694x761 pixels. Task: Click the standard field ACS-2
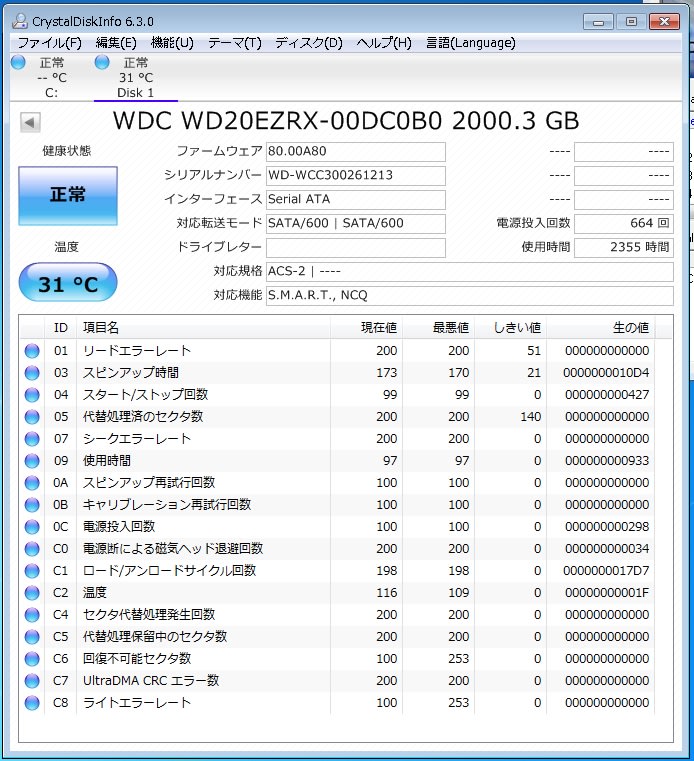[x=470, y=271]
